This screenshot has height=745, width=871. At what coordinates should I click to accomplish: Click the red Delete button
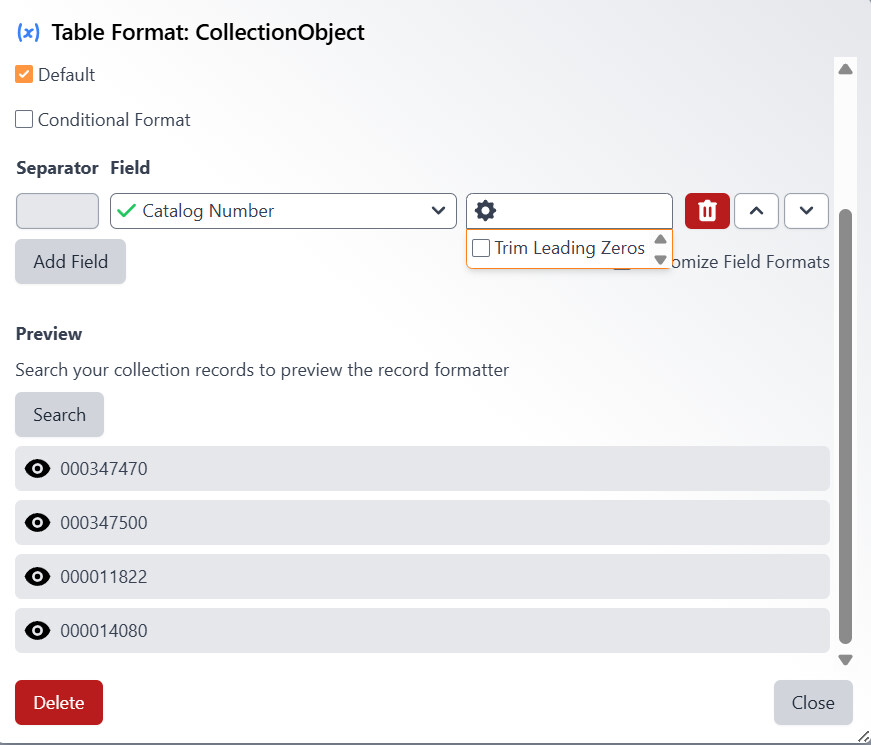[59, 702]
